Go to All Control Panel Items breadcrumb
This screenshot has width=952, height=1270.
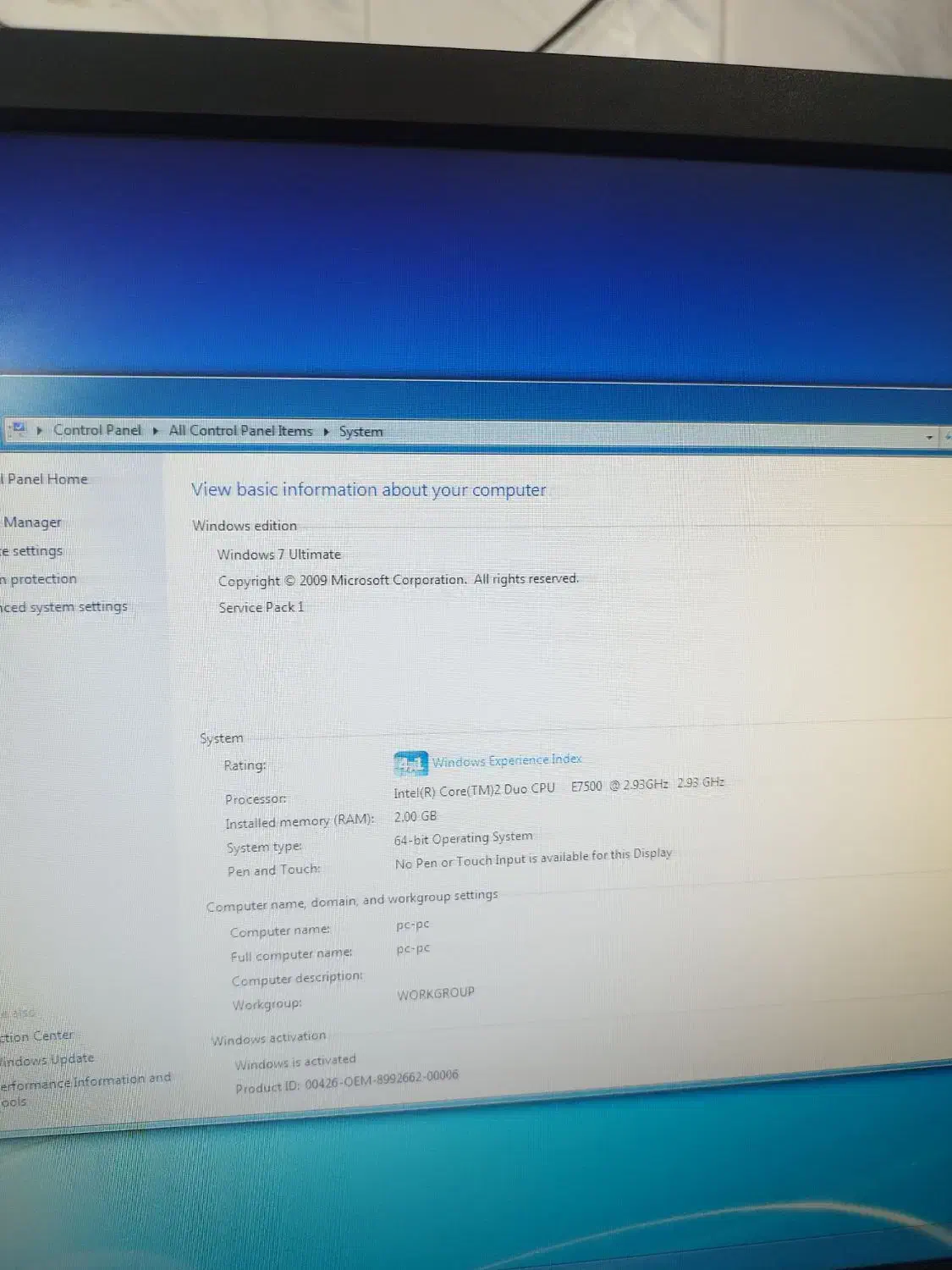pyautogui.click(x=240, y=430)
